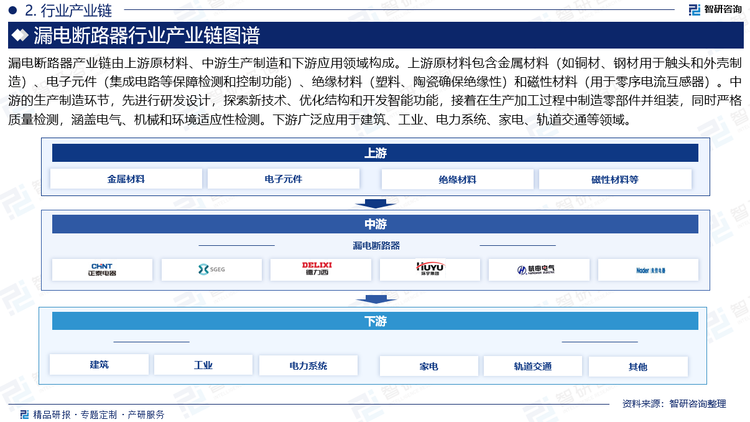This screenshot has width=750, height=422.
Task: Click the 资料来源：智研咨询整理 text
Action: (674, 404)
